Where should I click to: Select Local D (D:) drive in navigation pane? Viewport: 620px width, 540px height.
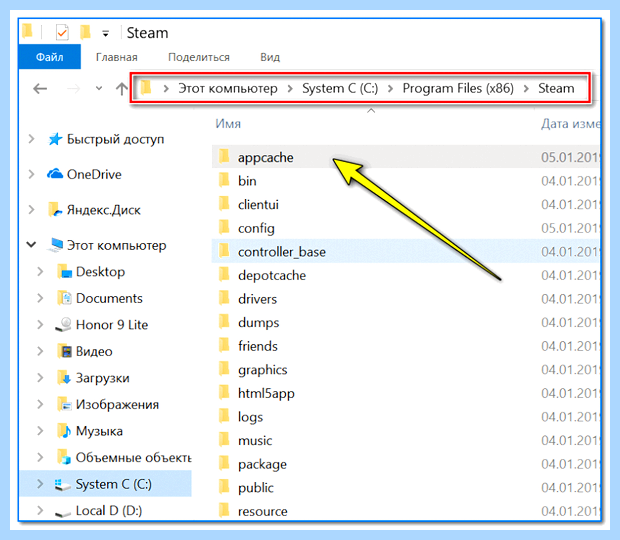click(109, 510)
